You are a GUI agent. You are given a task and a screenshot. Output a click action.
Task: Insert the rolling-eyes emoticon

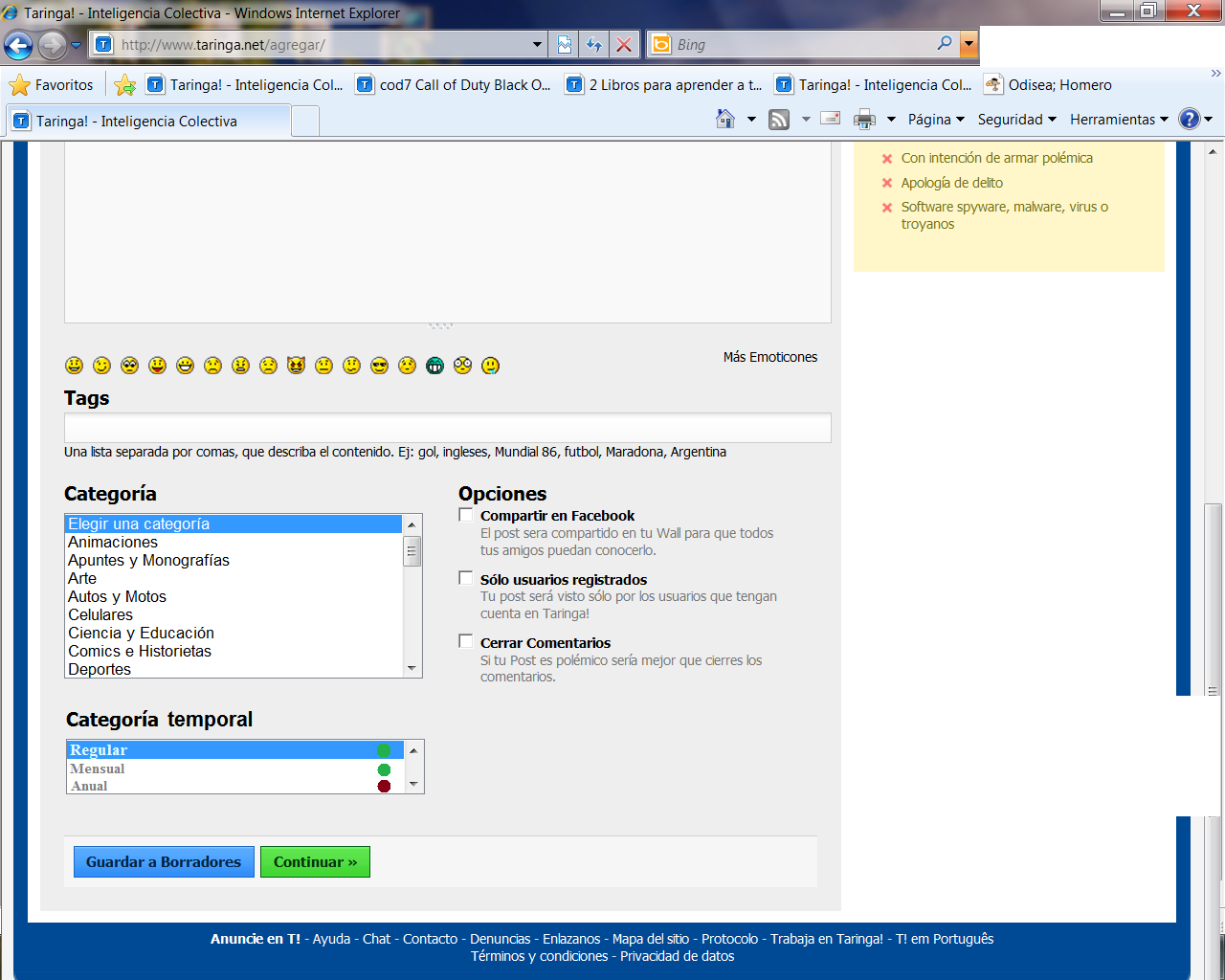pyautogui.click(x=129, y=366)
